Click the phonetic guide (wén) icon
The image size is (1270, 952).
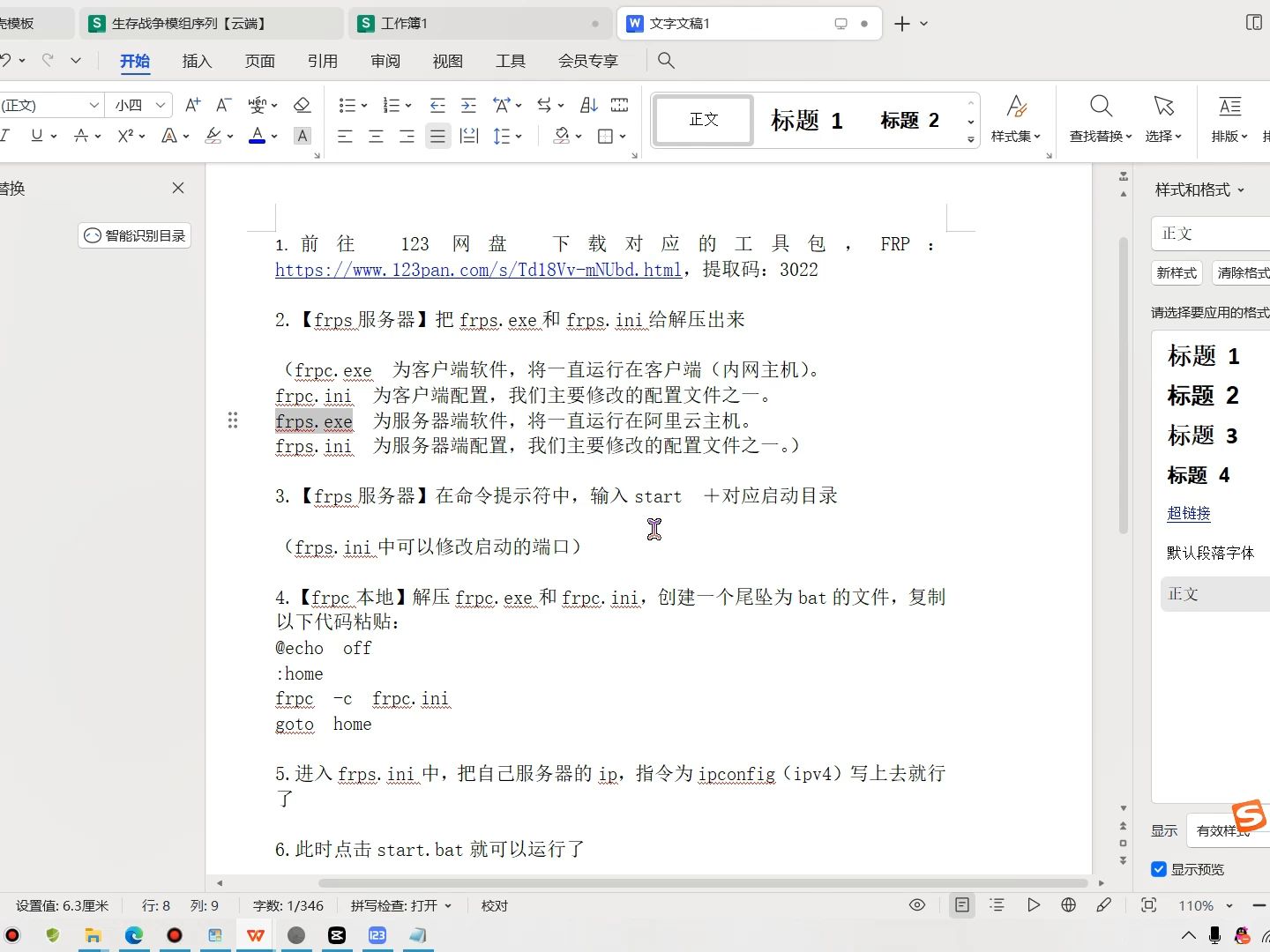pyautogui.click(x=258, y=105)
